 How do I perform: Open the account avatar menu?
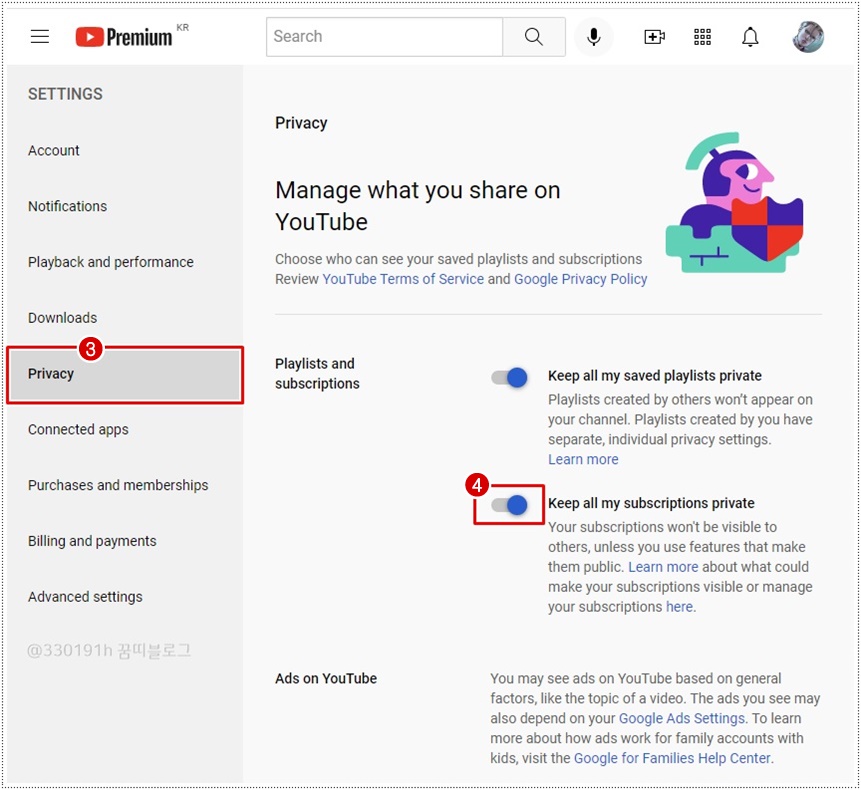coord(808,37)
